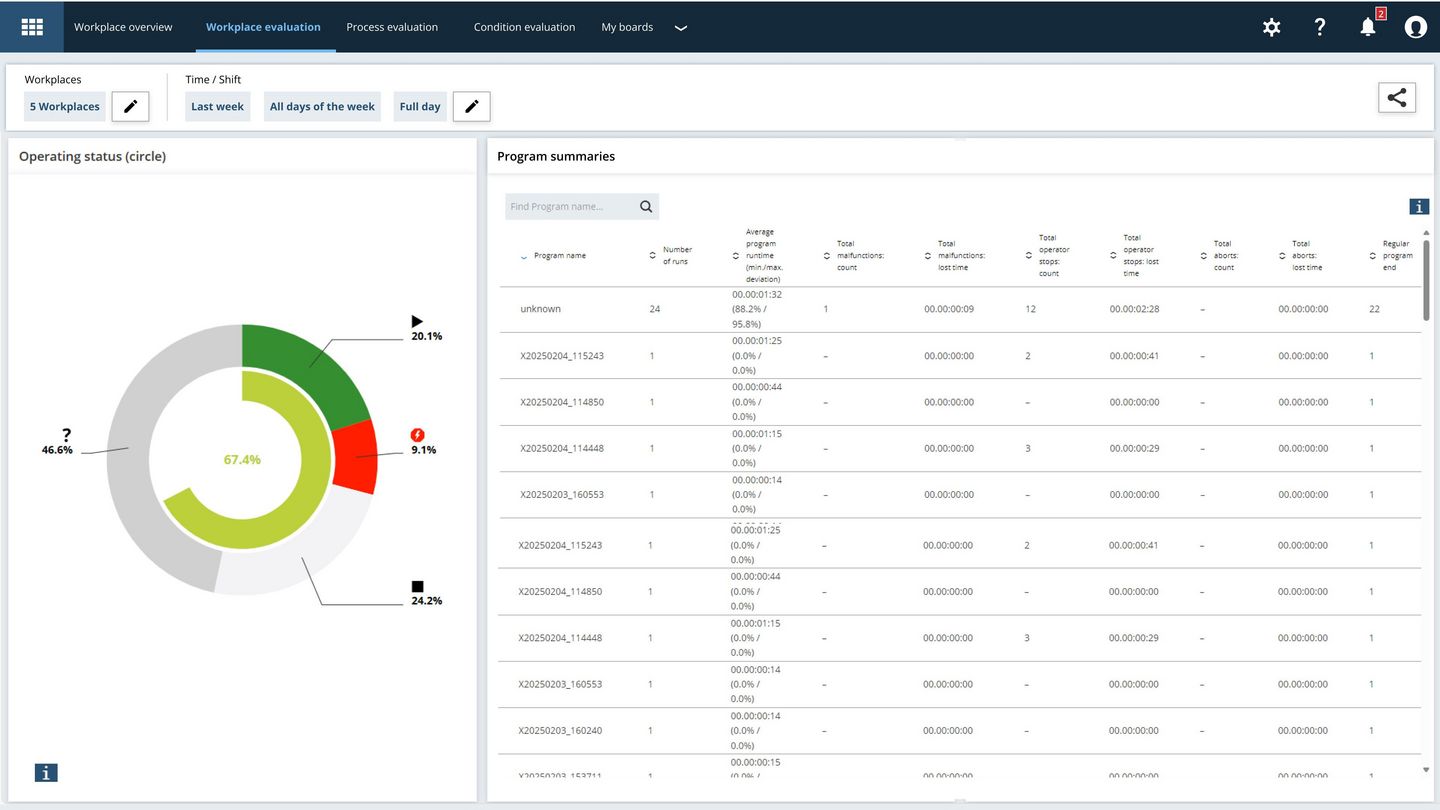Image resolution: width=1440 pixels, height=810 pixels.
Task: Click the Find Program name search field
Action: (570, 207)
